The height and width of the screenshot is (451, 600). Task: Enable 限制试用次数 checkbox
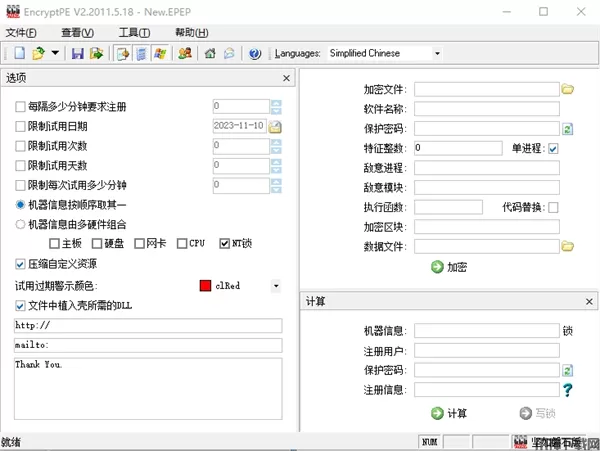[x=20, y=146]
